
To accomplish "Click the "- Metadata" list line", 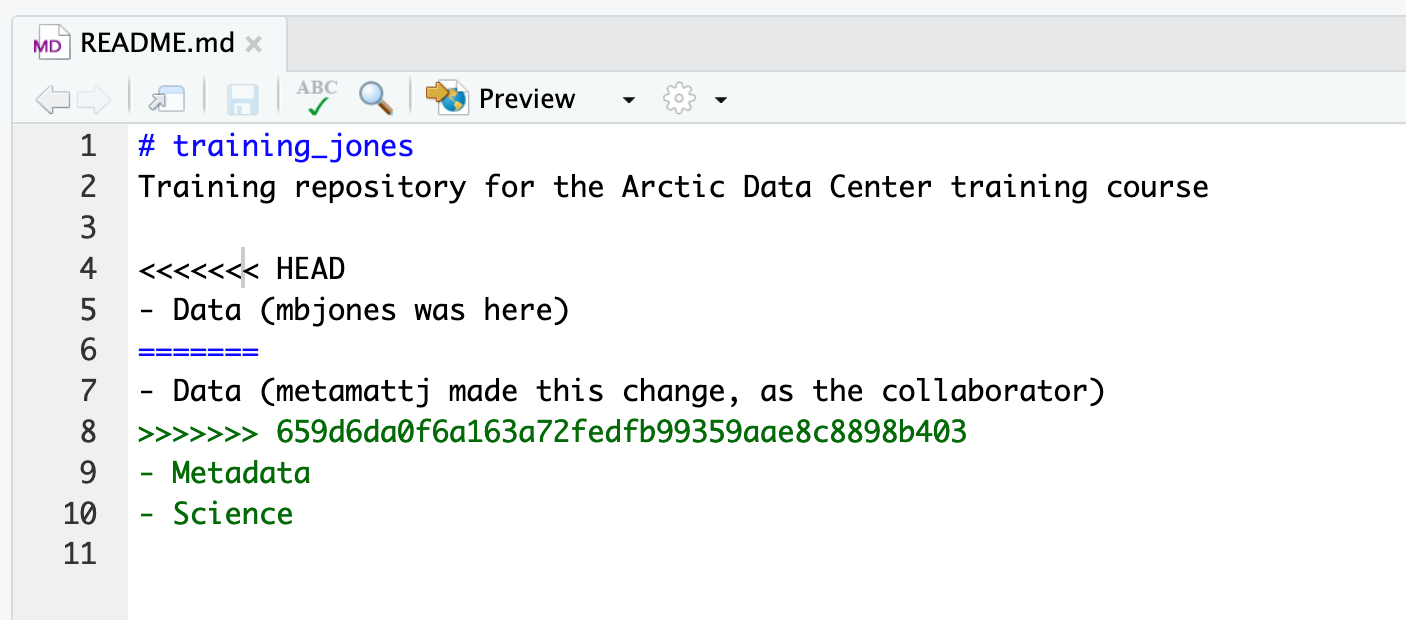I will (x=225, y=473).
